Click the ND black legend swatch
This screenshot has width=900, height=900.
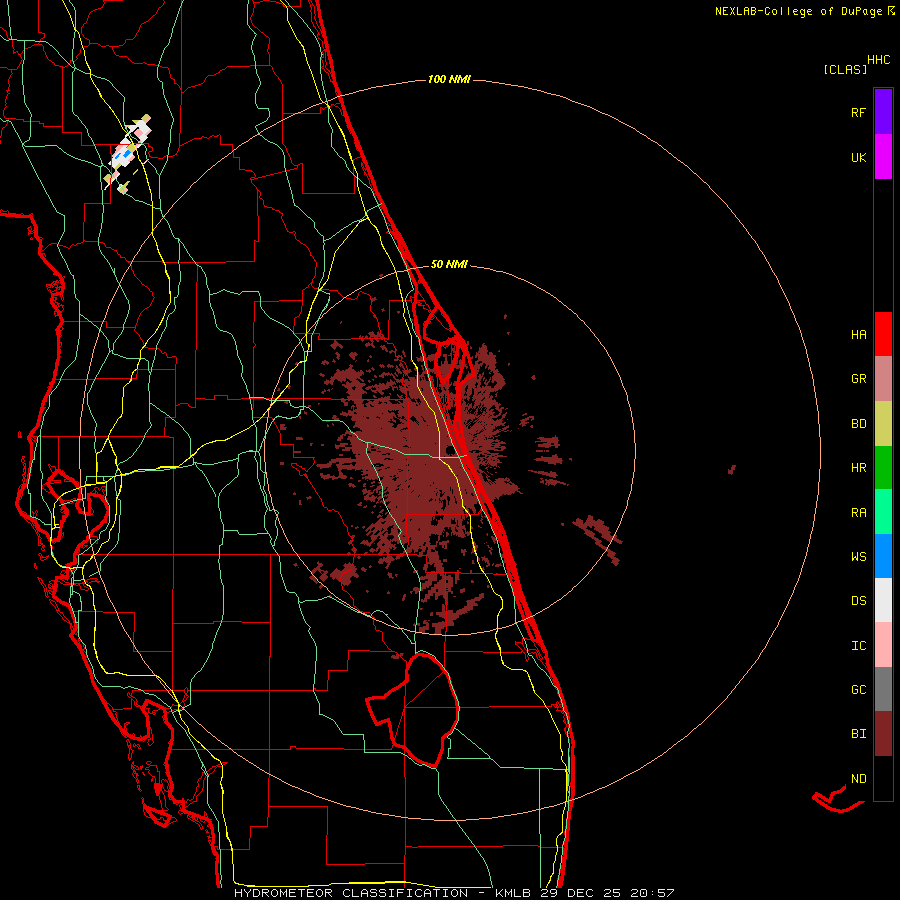tap(883, 778)
